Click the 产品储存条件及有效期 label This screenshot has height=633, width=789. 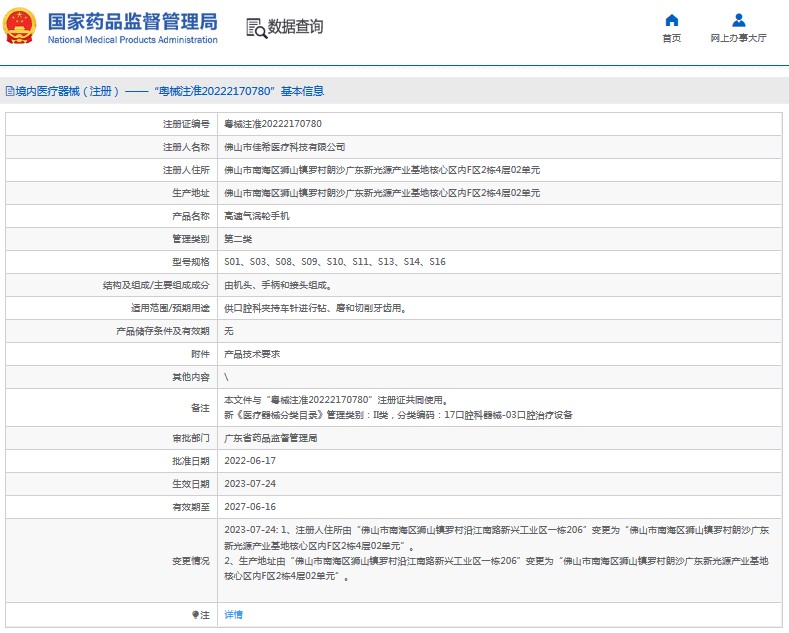(x=163, y=331)
